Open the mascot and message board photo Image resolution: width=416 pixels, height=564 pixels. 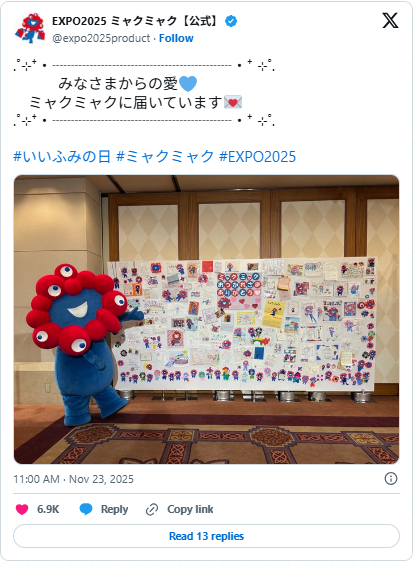tap(206, 319)
